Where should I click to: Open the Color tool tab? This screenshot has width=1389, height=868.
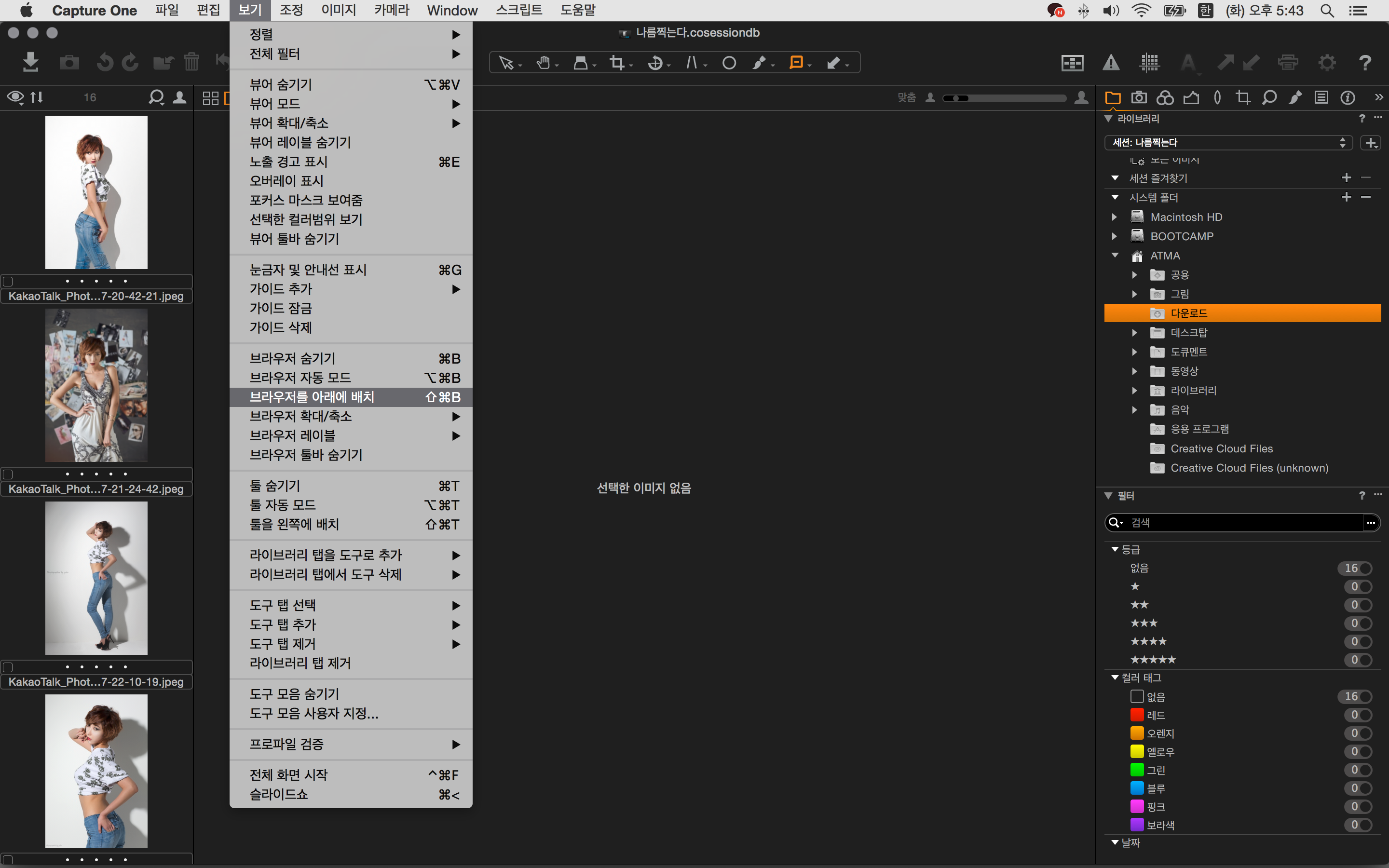[1165, 97]
